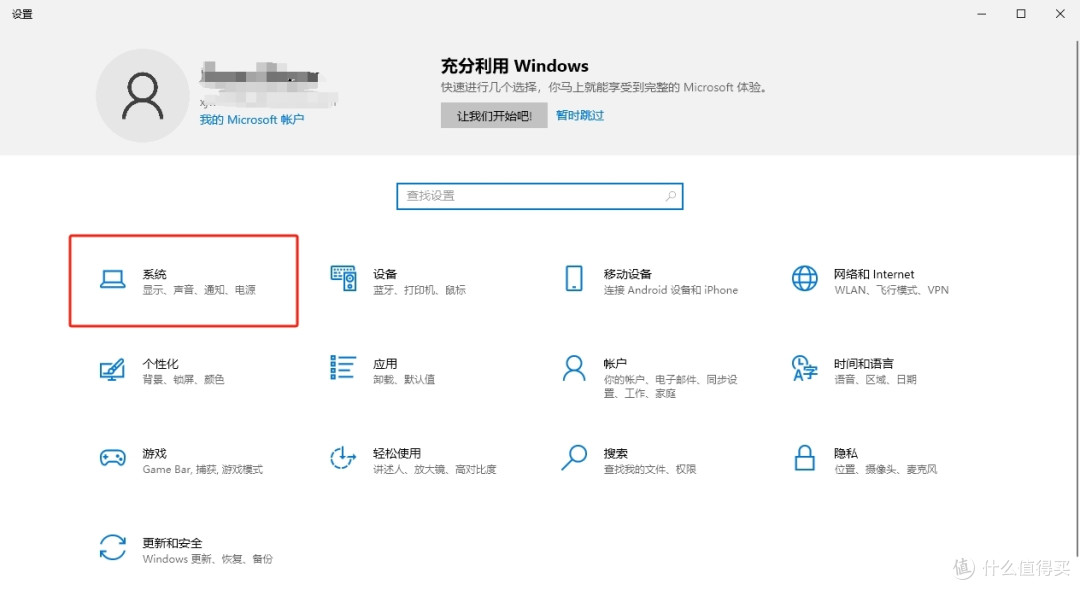Open 我的 Microsoft 帐户 link
This screenshot has height=590, width=1080.
[x=251, y=118]
